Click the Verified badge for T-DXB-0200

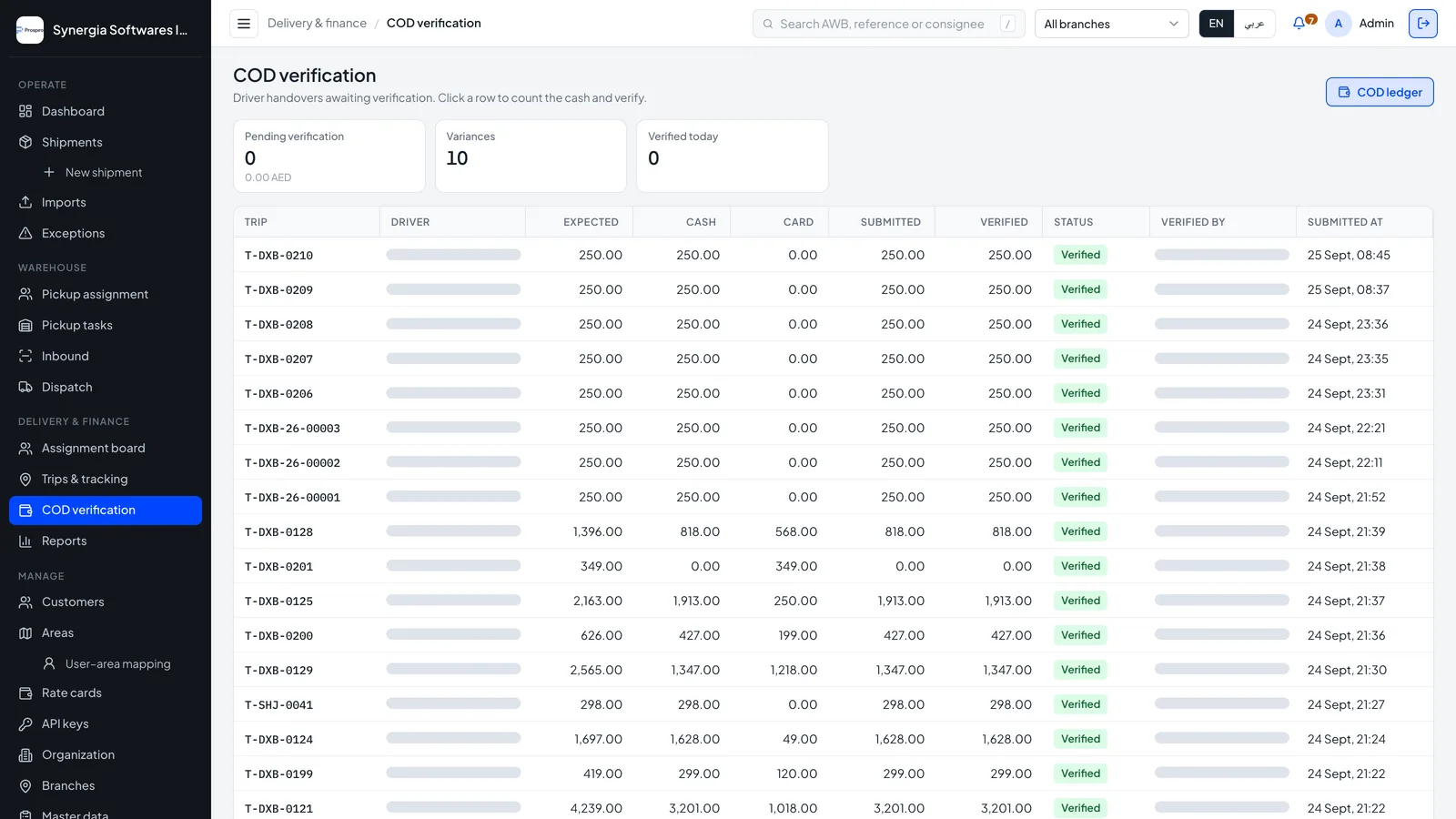1080,635
